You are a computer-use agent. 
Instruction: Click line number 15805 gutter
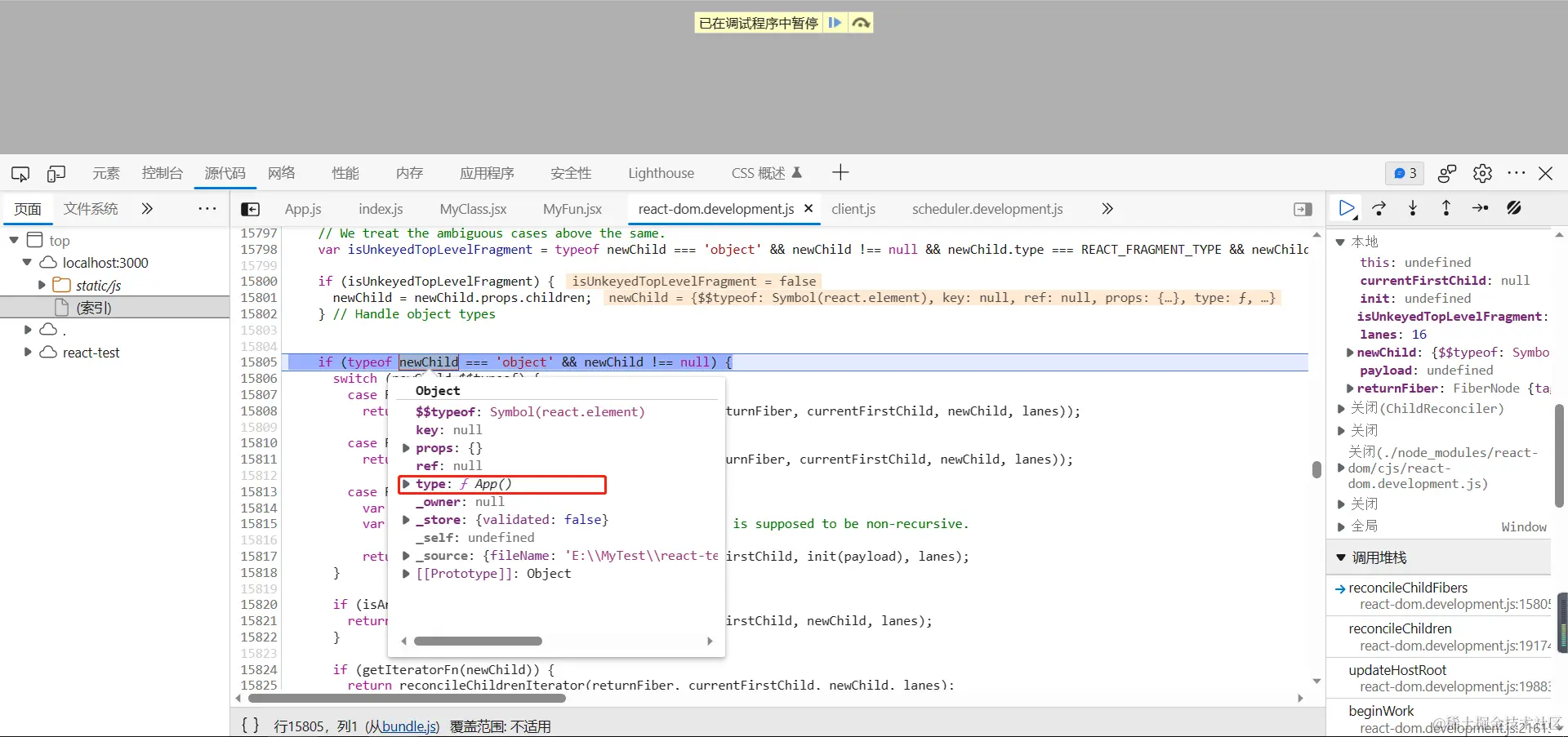click(x=259, y=362)
